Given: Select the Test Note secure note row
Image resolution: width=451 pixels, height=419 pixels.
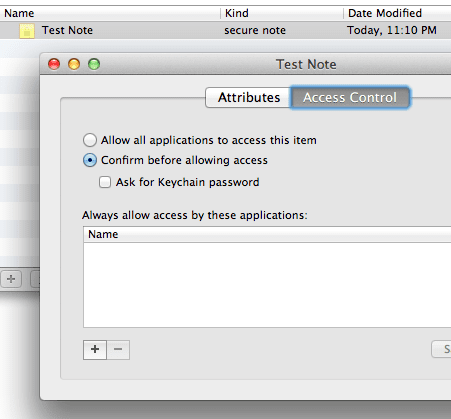Looking at the screenshot, I should tap(225, 30).
